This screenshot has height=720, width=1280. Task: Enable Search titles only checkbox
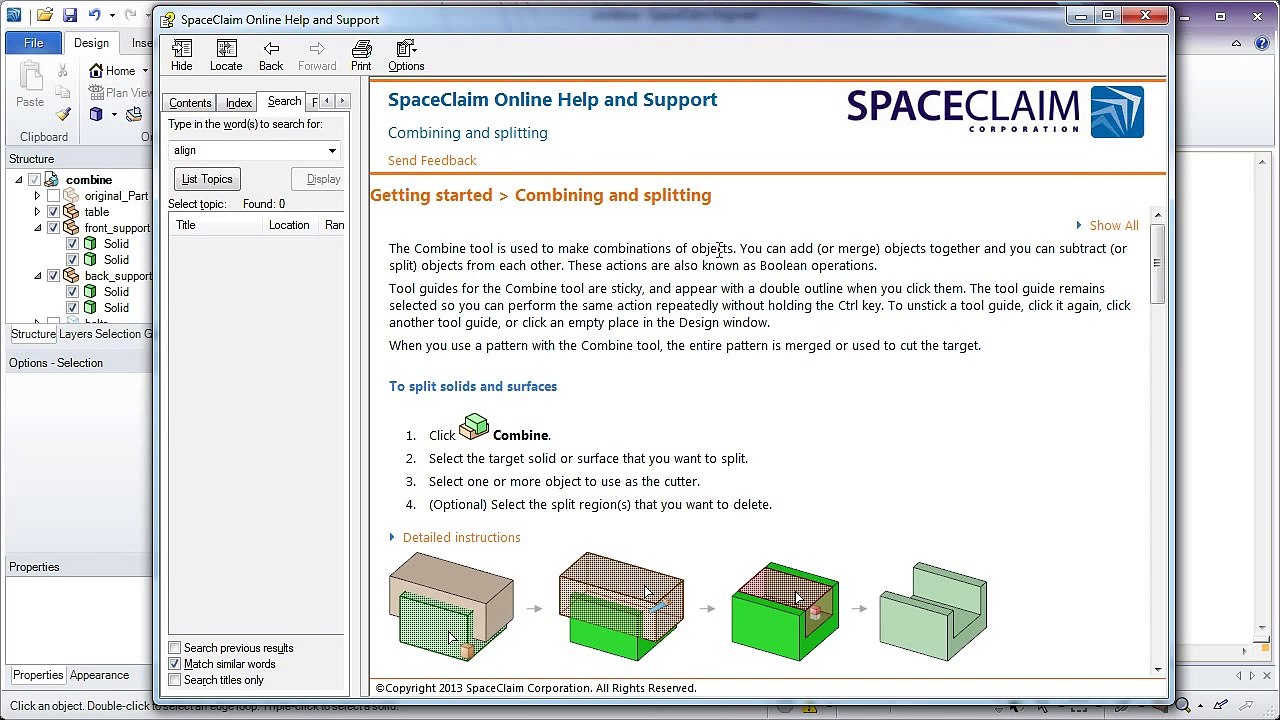[x=175, y=680]
